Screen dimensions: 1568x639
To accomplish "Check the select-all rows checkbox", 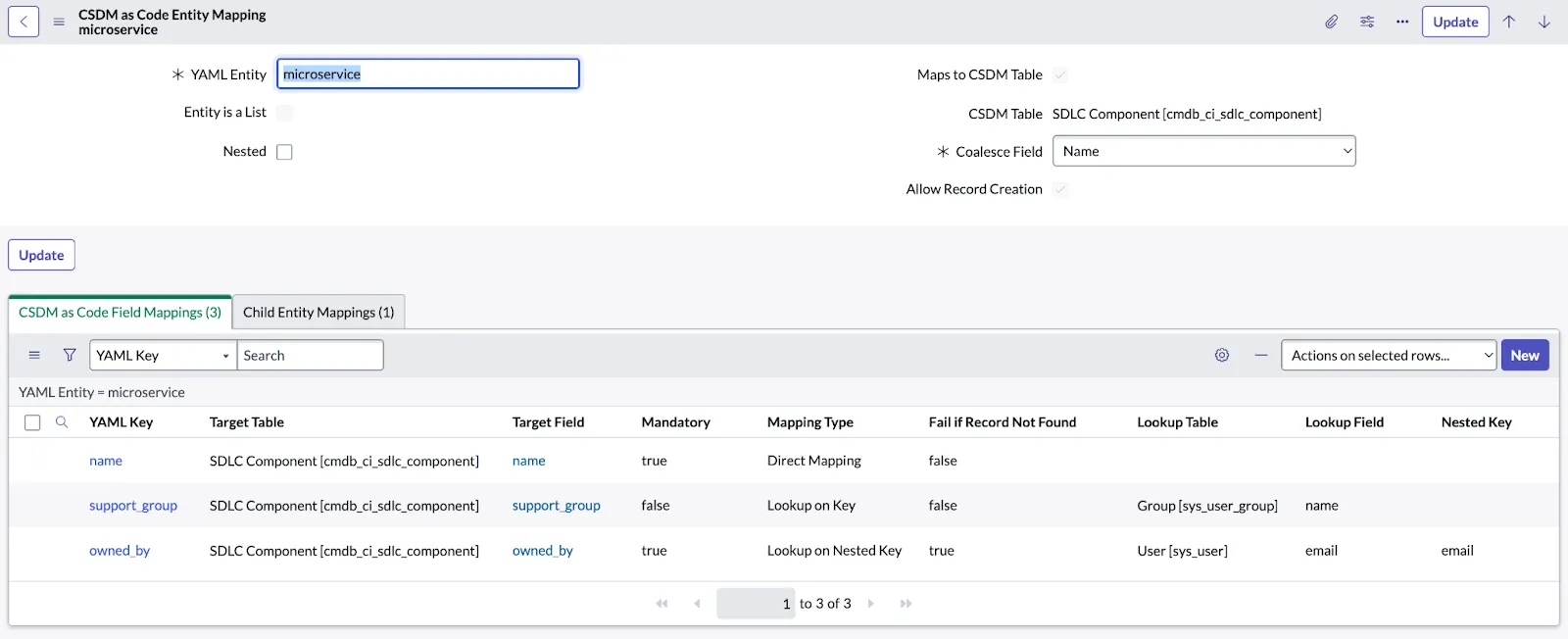I will point(32,422).
